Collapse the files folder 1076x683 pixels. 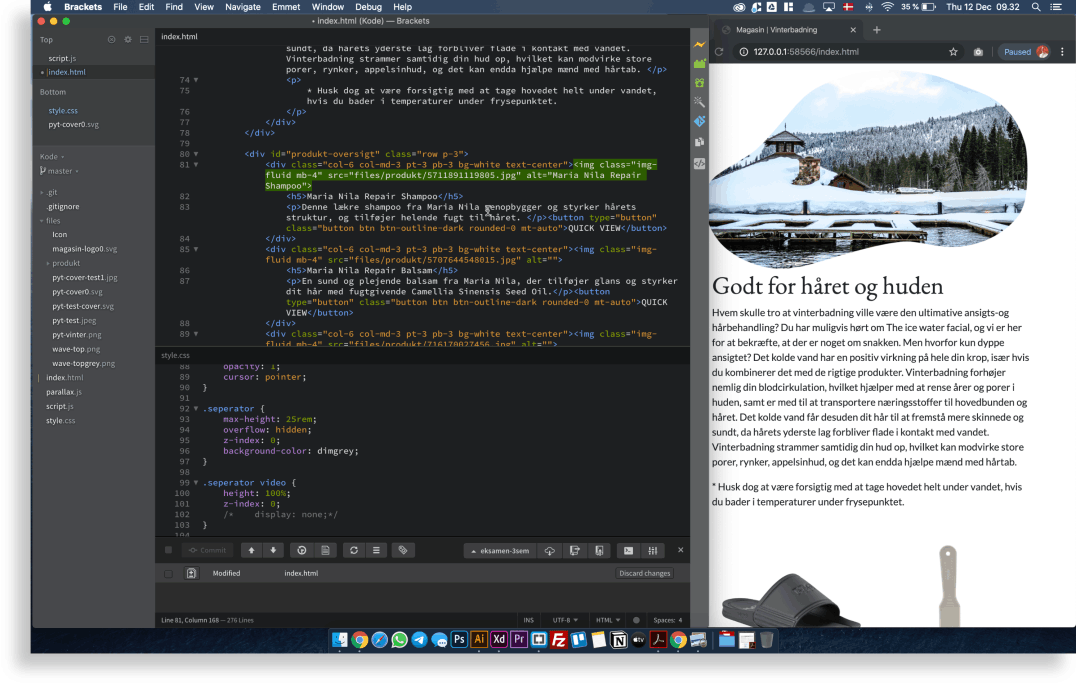click(50, 221)
